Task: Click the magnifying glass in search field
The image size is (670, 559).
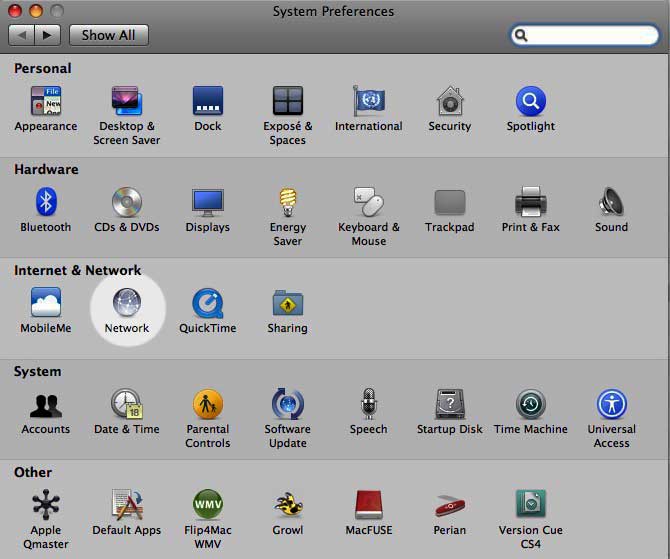Action: 521,35
